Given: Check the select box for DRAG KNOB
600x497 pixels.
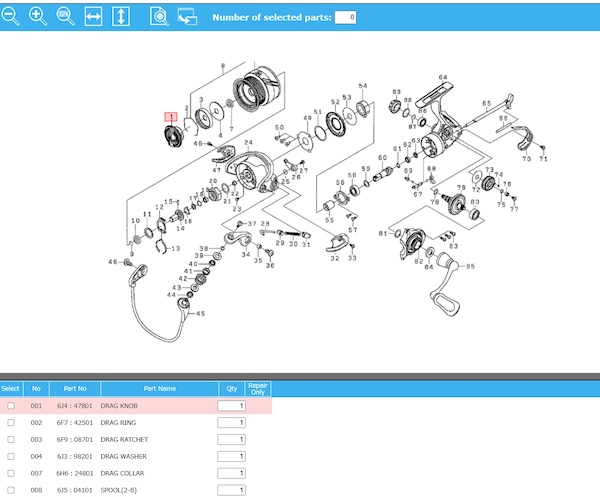Looking at the screenshot, I should click(x=11, y=406).
